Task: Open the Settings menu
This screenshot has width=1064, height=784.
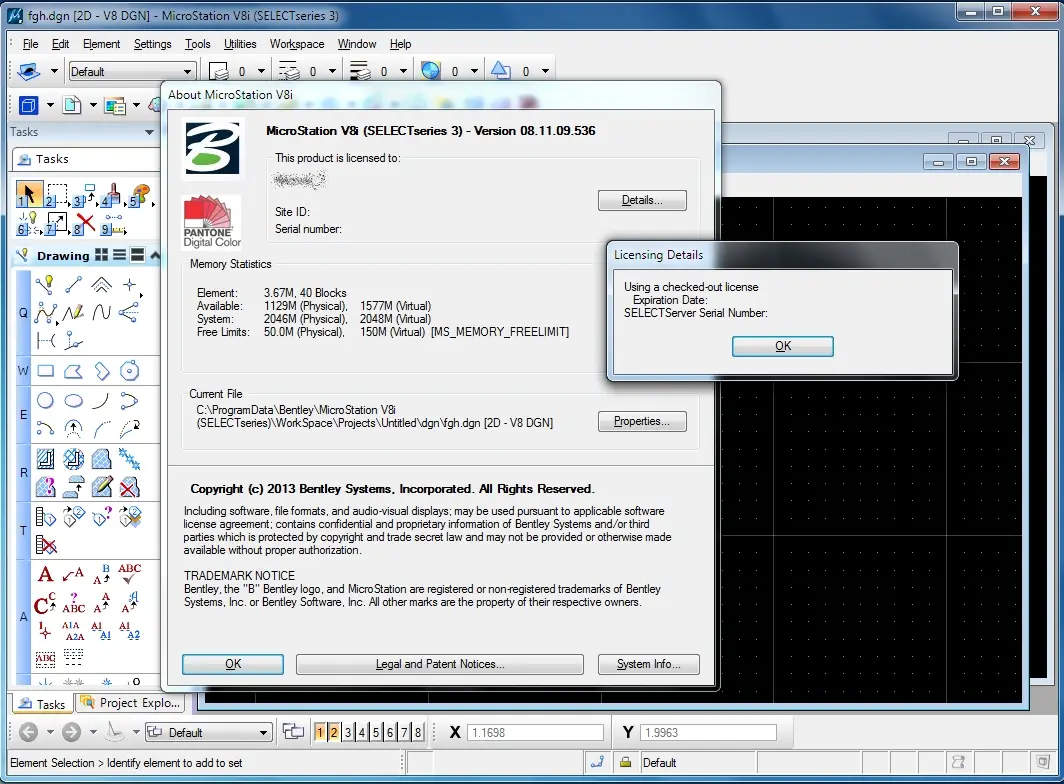Action: pyautogui.click(x=152, y=43)
